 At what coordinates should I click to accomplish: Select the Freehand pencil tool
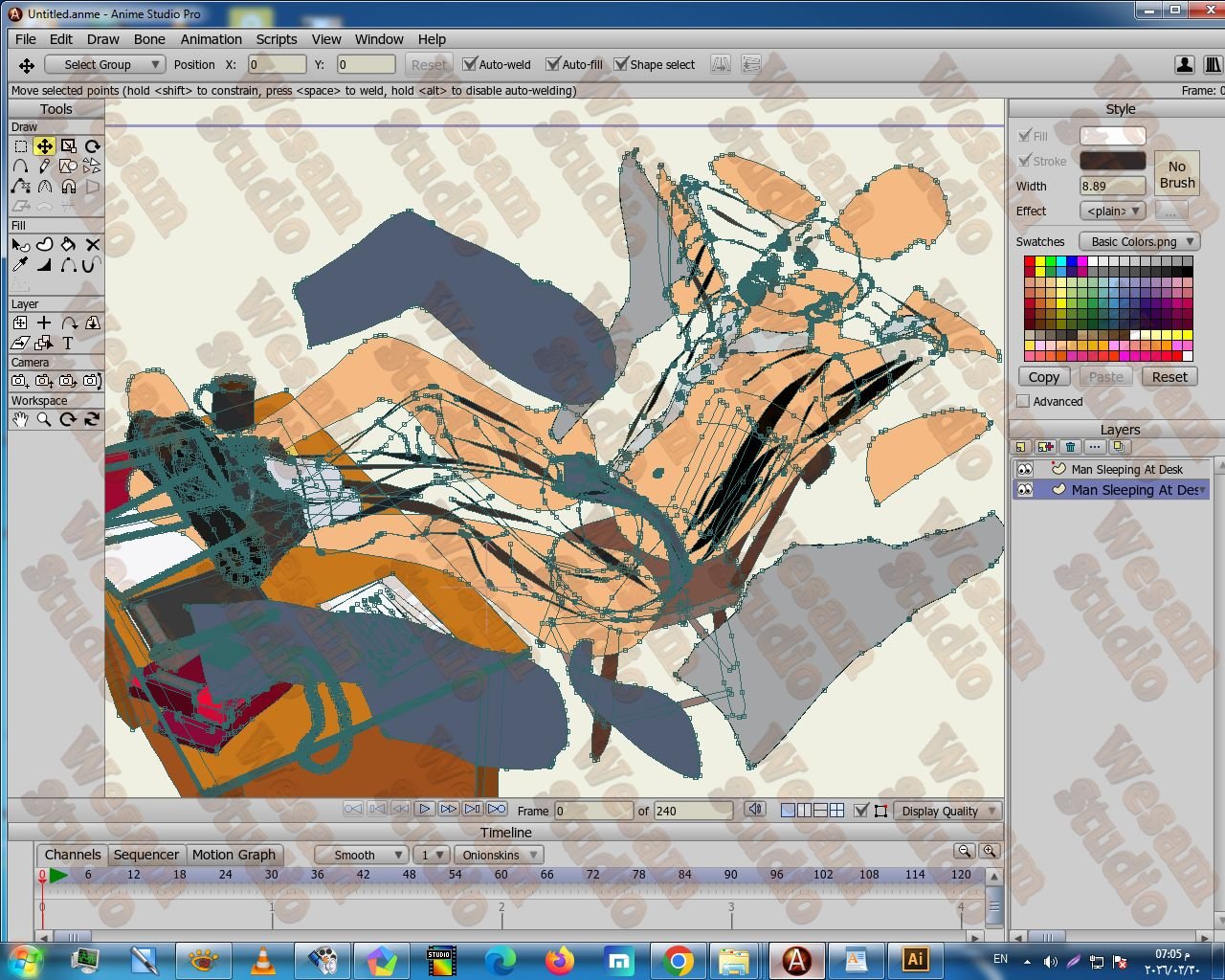pyautogui.click(x=44, y=167)
